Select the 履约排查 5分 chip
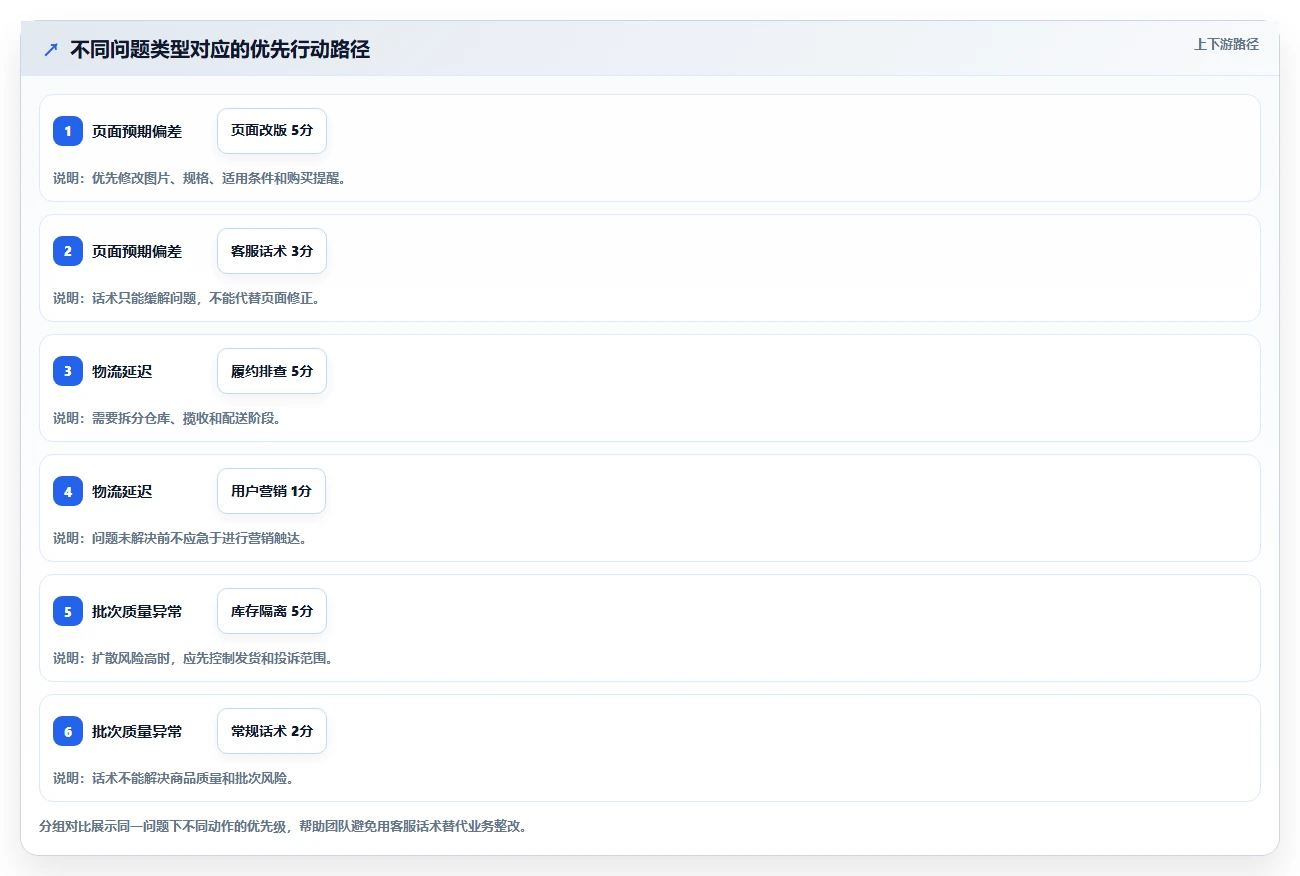 click(x=272, y=371)
